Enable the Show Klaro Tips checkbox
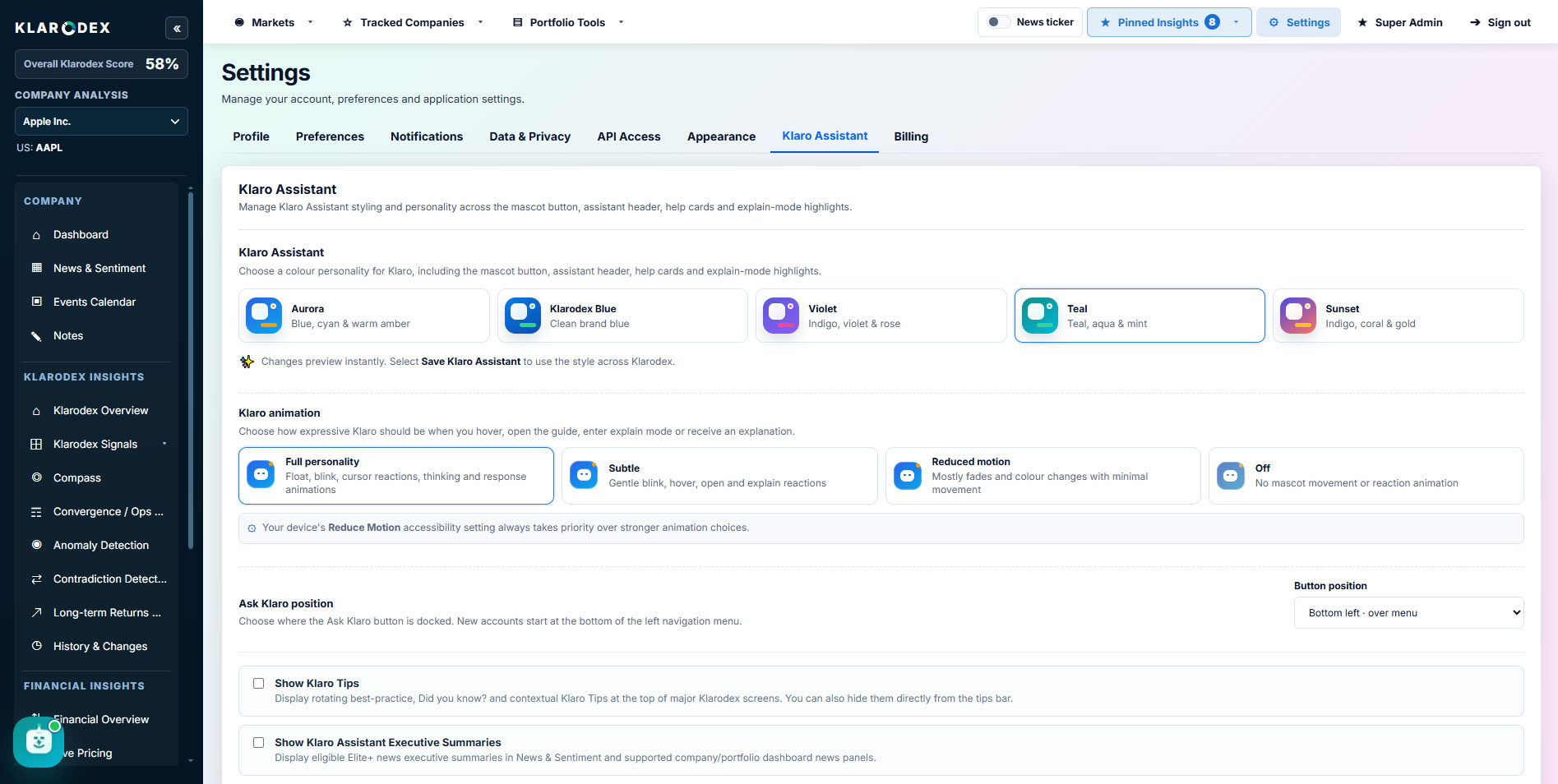The image size is (1558, 784). (258, 683)
